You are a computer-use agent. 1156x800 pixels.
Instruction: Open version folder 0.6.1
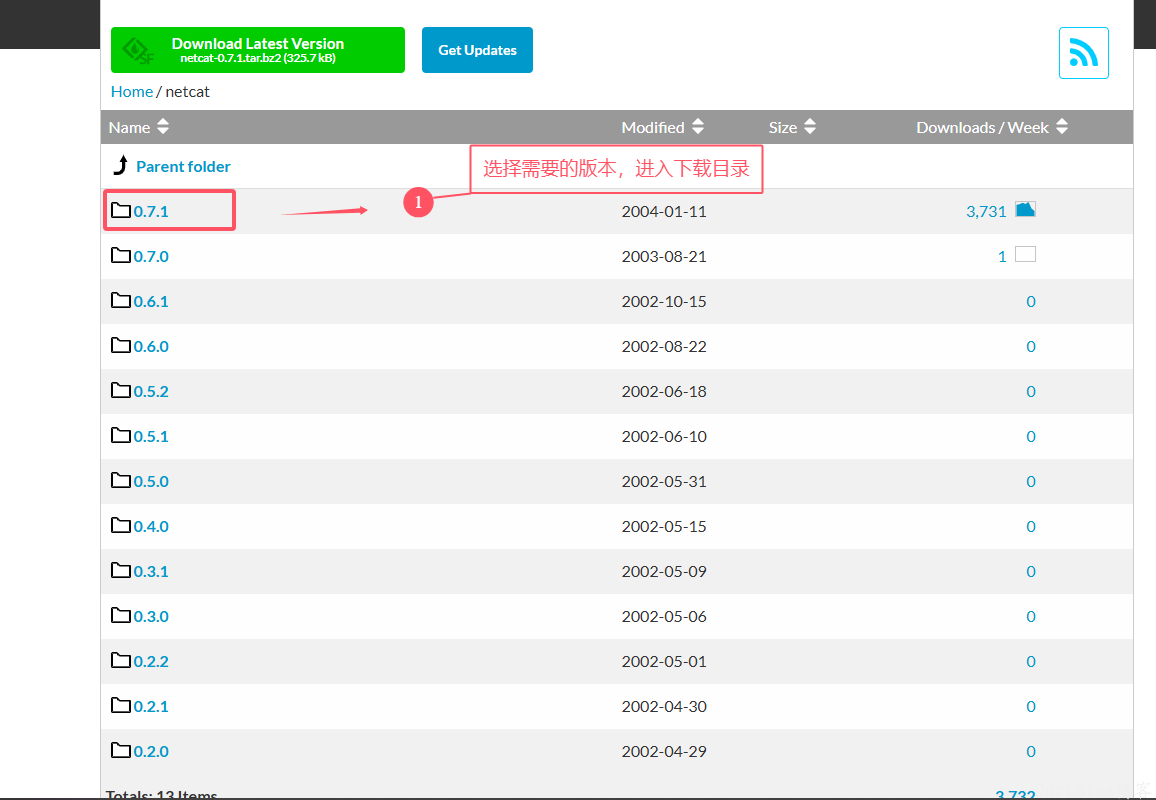pyautogui.click(x=151, y=302)
